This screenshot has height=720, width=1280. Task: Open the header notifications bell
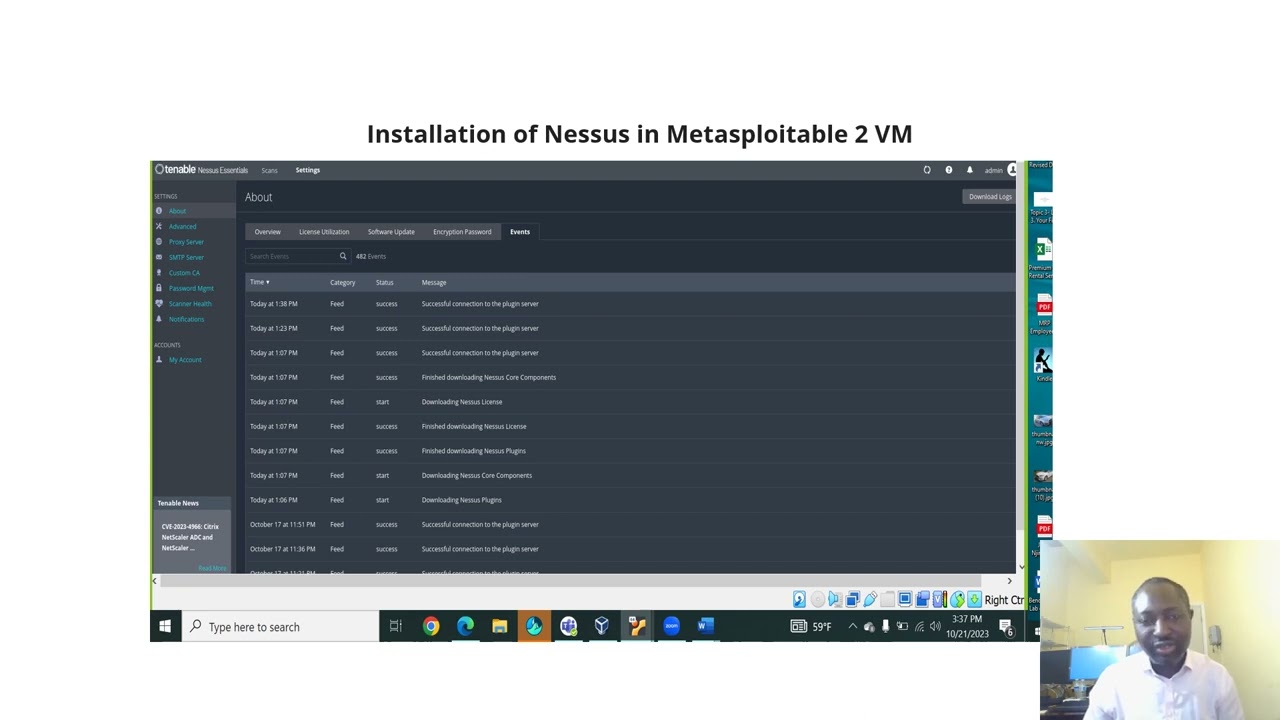tap(969, 170)
